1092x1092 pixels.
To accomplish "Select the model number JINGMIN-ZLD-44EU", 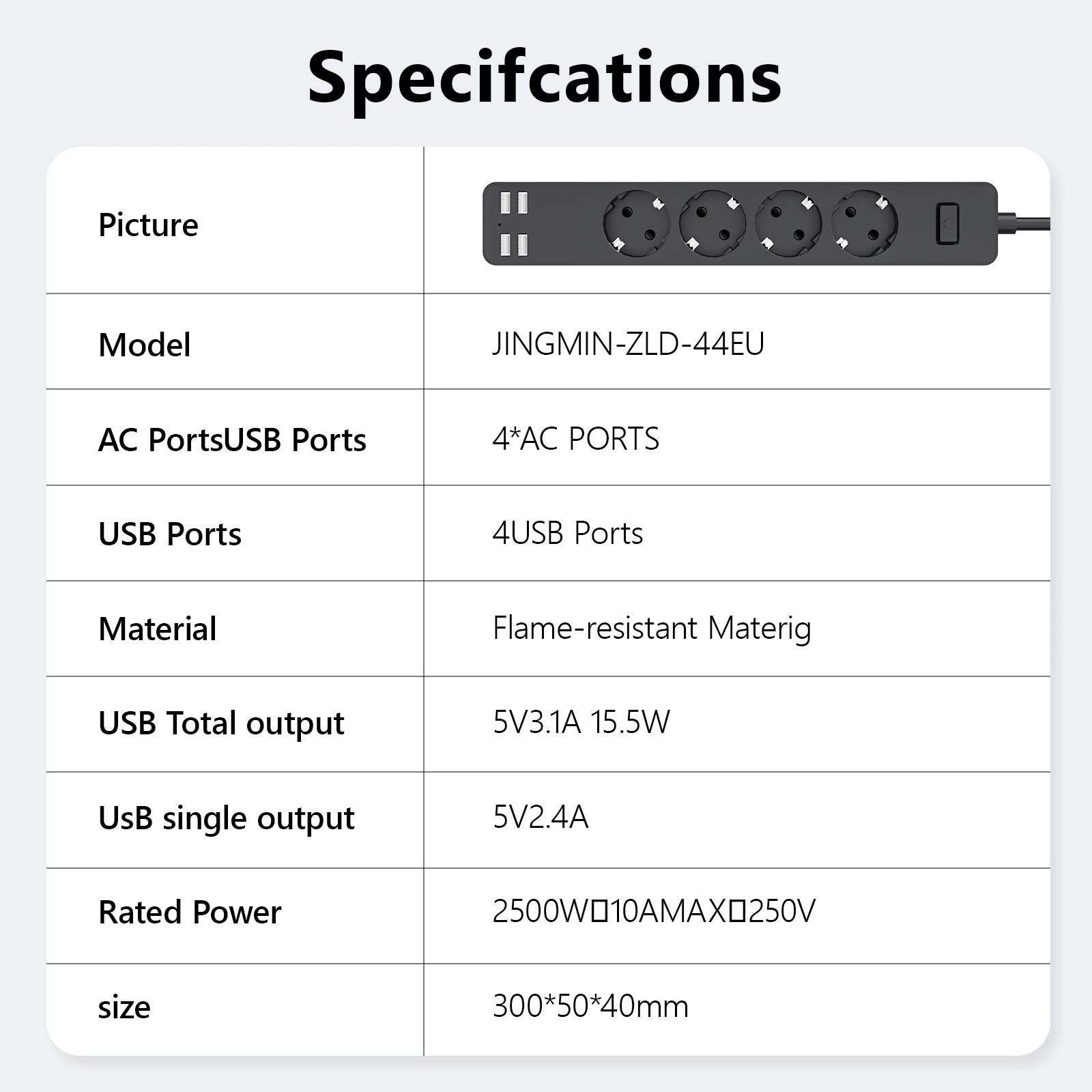I will click(x=628, y=343).
